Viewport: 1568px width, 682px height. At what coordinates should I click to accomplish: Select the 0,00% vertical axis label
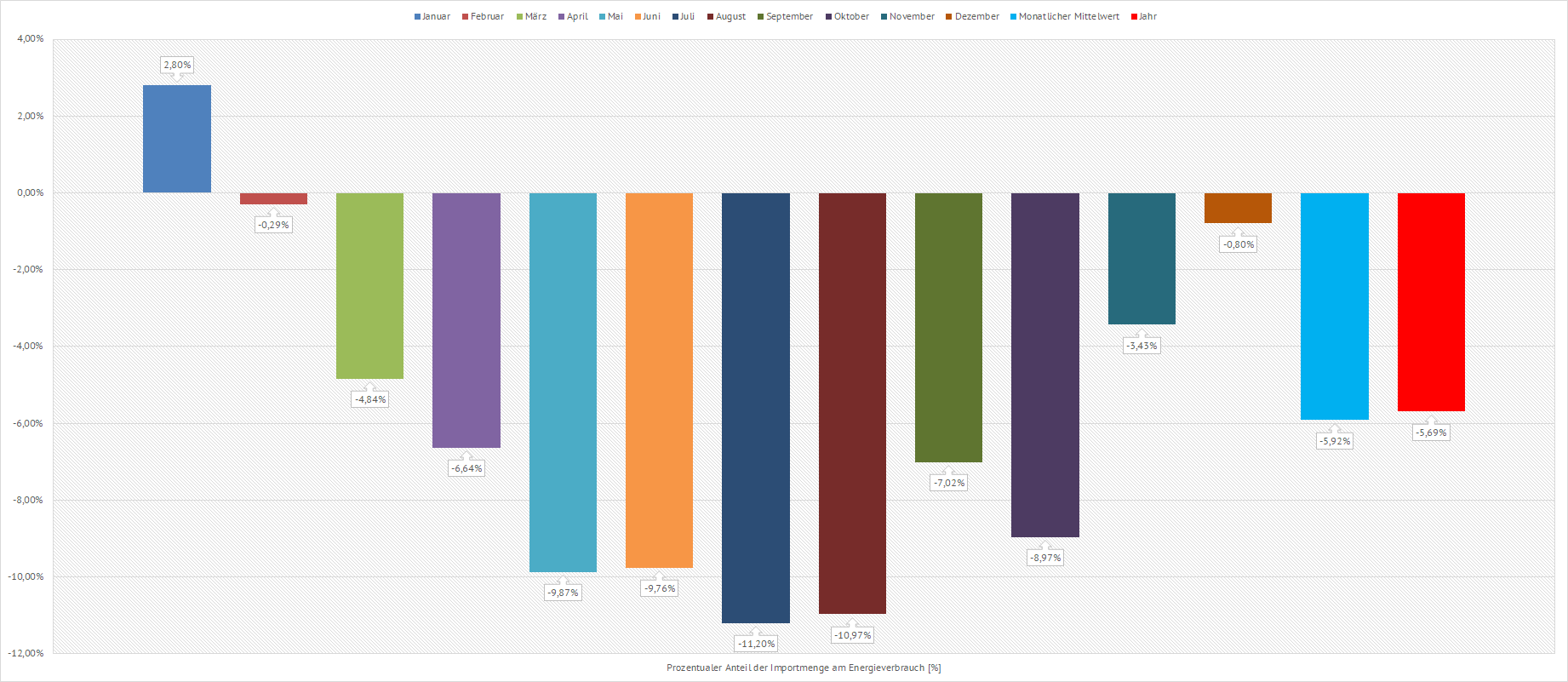[31, 193]
